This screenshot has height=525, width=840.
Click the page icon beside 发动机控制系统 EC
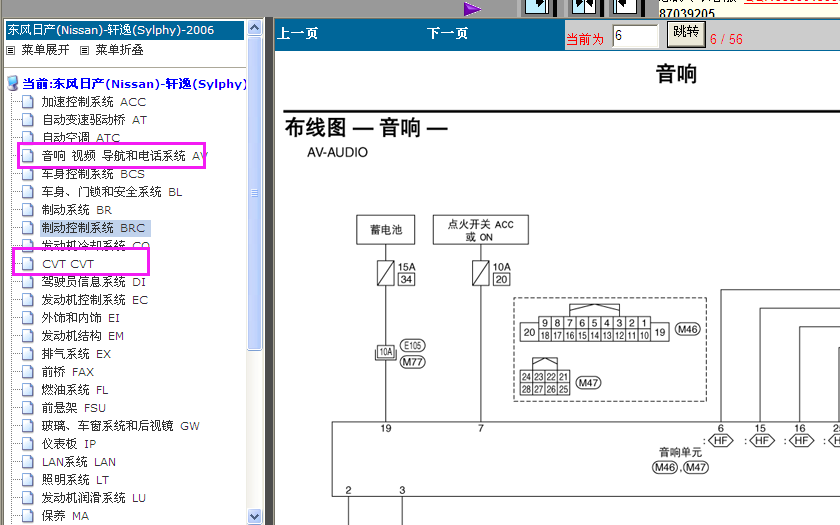pos(28,299)
